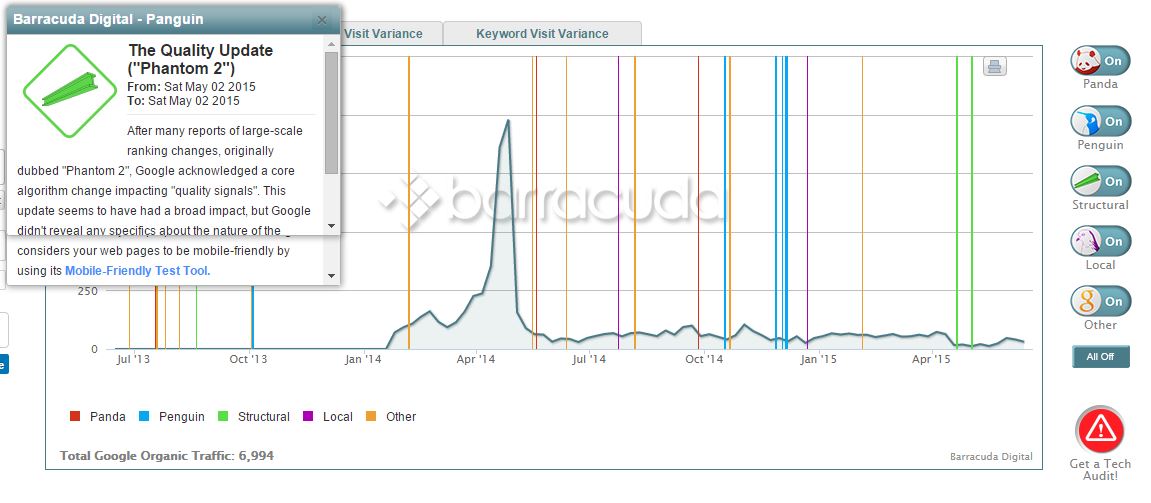Click the green Structural legend swatch
Viewport: 1151px width, 503px height.
coord(223,416)
